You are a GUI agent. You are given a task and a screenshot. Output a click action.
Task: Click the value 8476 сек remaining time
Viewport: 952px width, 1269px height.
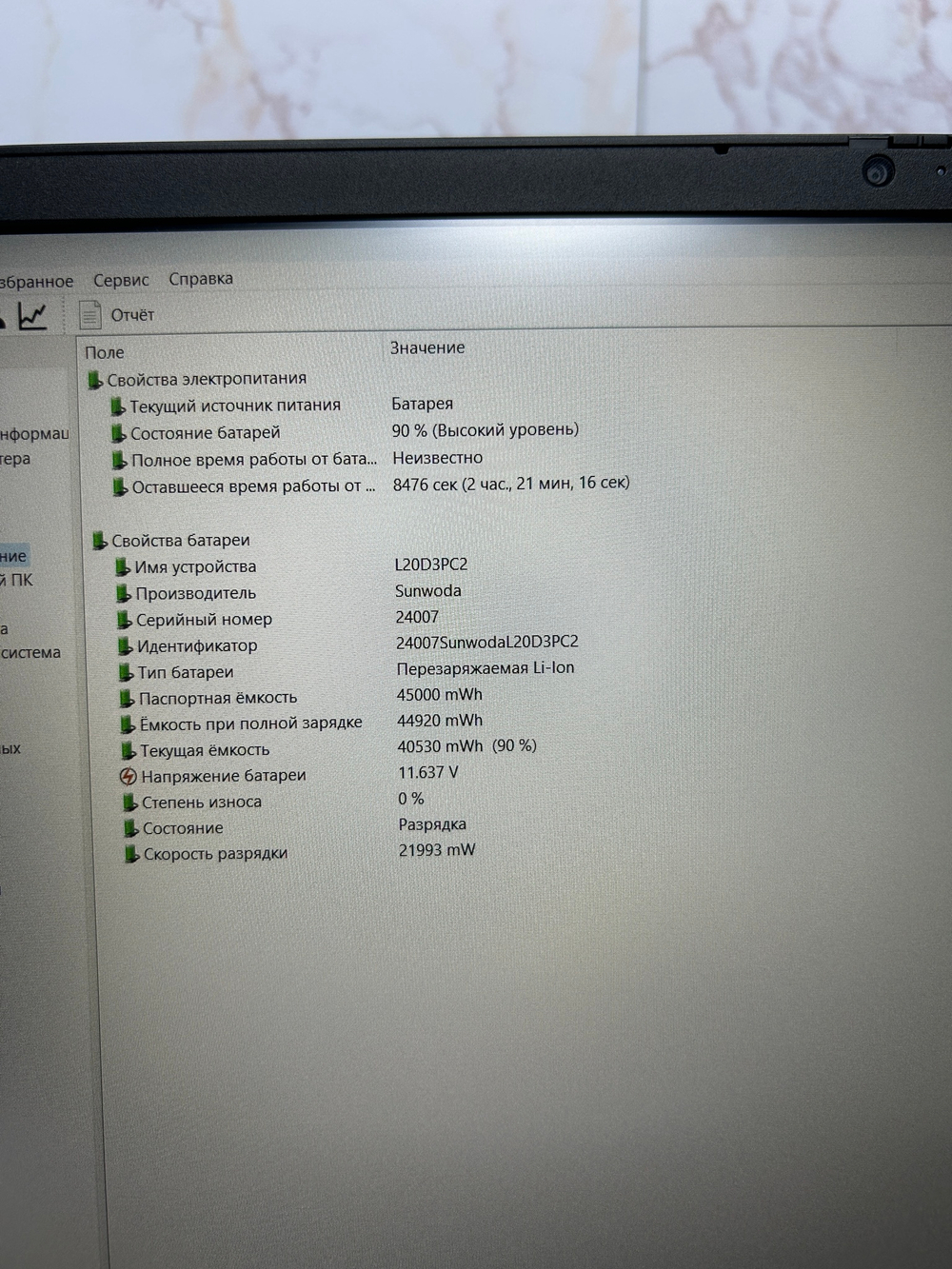[x=511, y=484]
